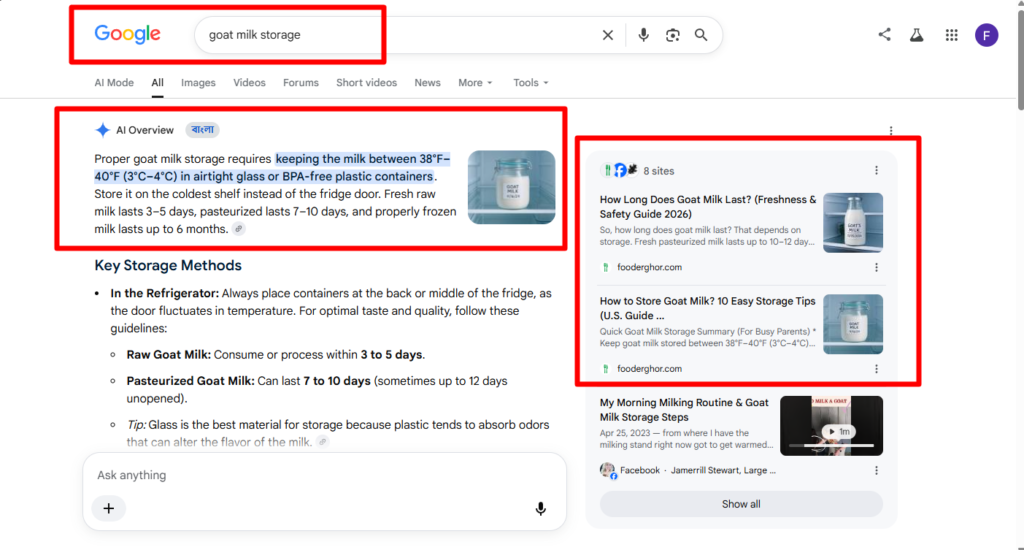Click 'Jamerrill Stewart, Large ...' author text
This screenshot has height=550, width=1024.
pyautogui.click(x=723, y=470)
